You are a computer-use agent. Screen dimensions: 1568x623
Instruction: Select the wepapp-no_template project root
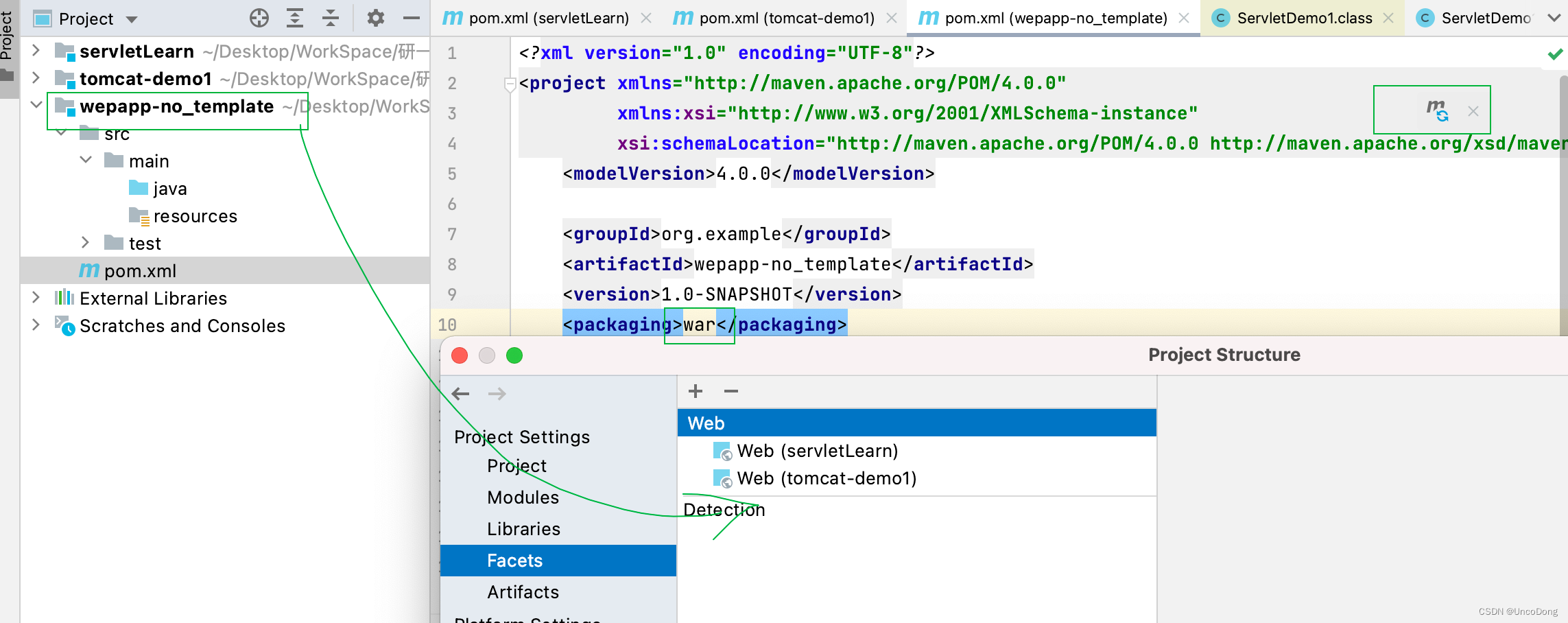[x=177, y=106]
